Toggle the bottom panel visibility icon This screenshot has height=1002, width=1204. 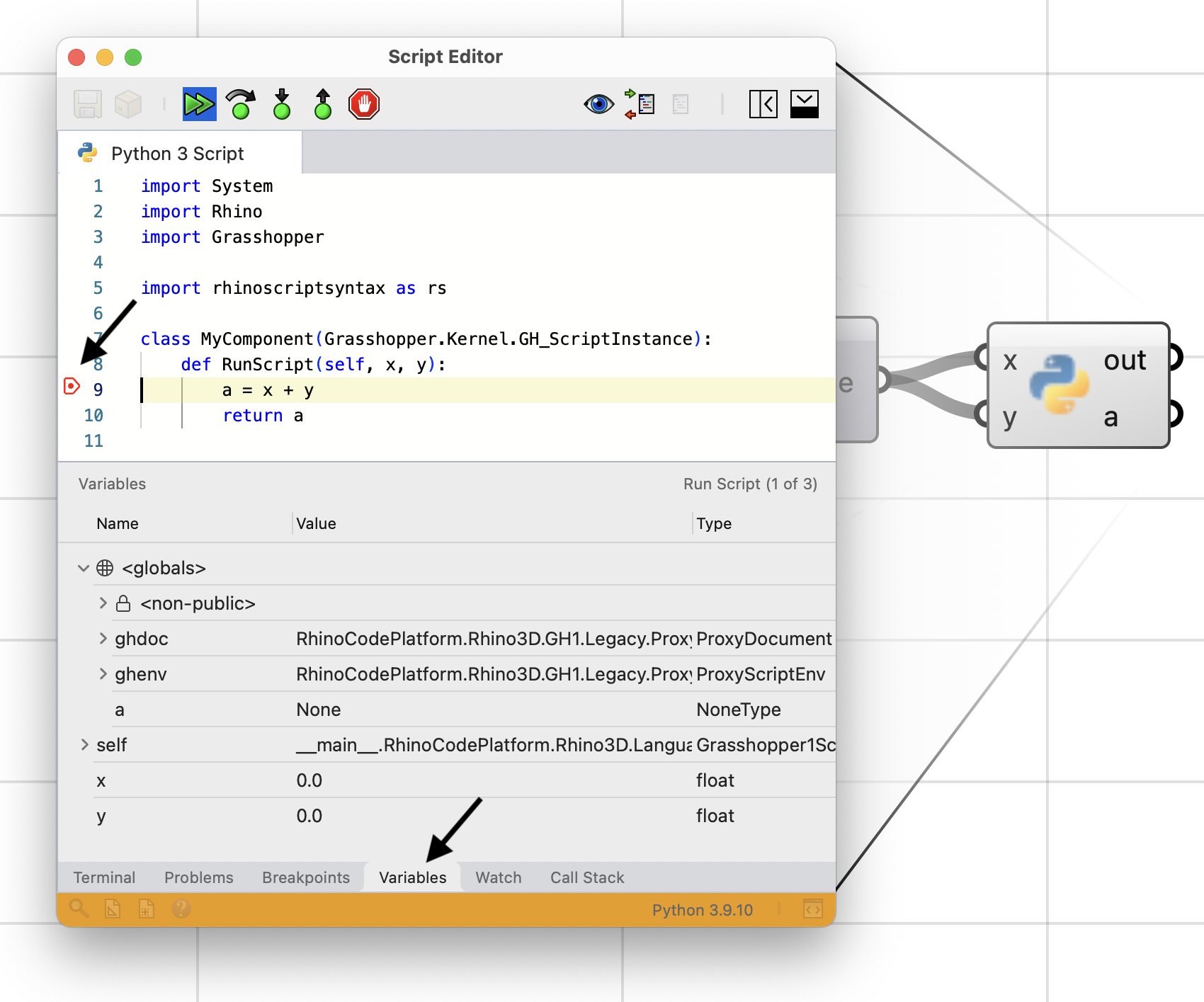[805, 104]
